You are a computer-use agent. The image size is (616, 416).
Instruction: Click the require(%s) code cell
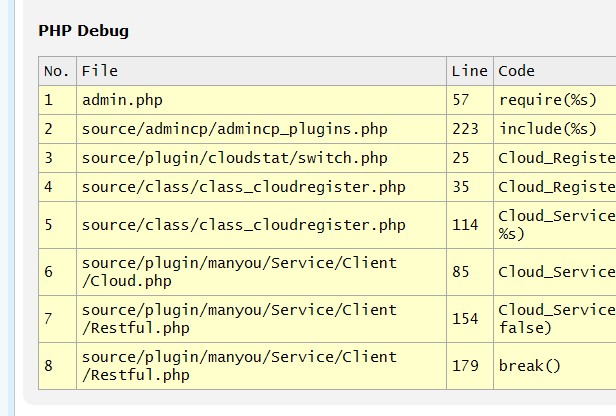click(547, 100)
